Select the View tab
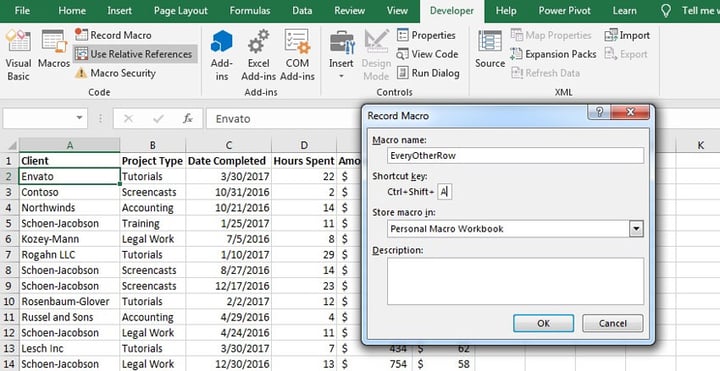Screen dimensions: 720x371 coord(397,11)
